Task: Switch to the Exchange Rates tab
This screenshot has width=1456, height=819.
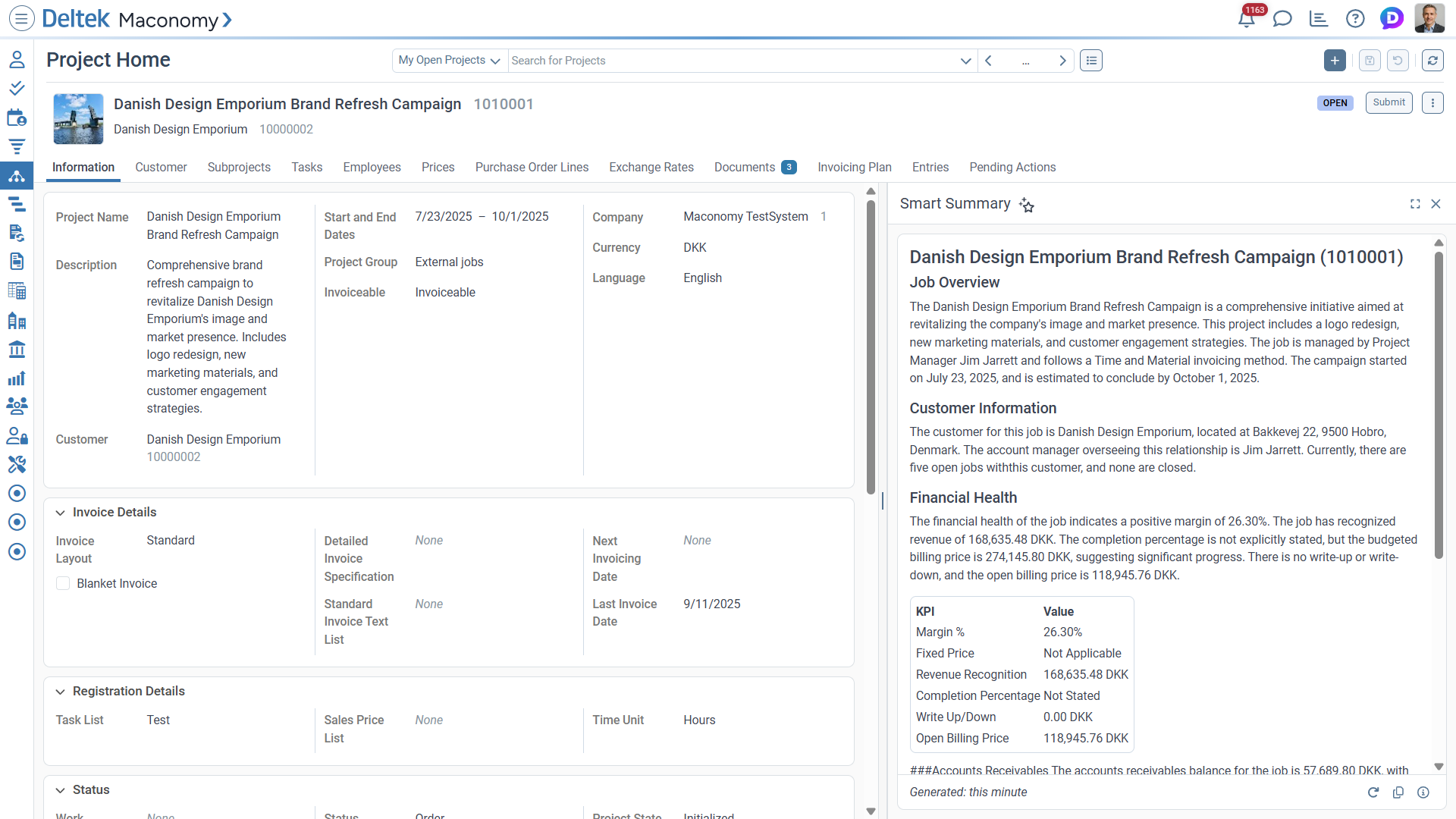Action: pyautogui.click(x=651, y=168)
